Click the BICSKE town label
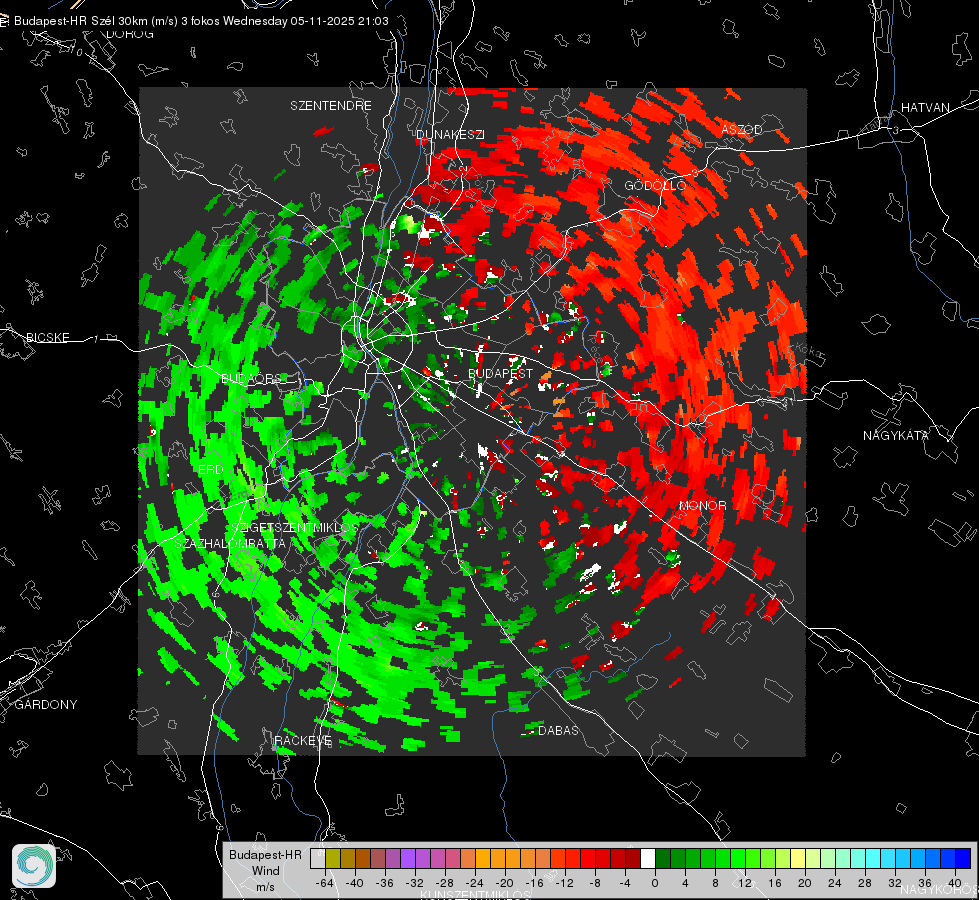The image size is (979, 900). [47, 337]
